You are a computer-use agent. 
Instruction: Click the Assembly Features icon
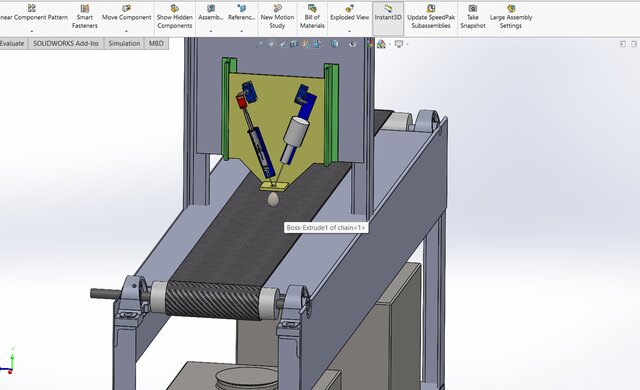click(211, 13)
